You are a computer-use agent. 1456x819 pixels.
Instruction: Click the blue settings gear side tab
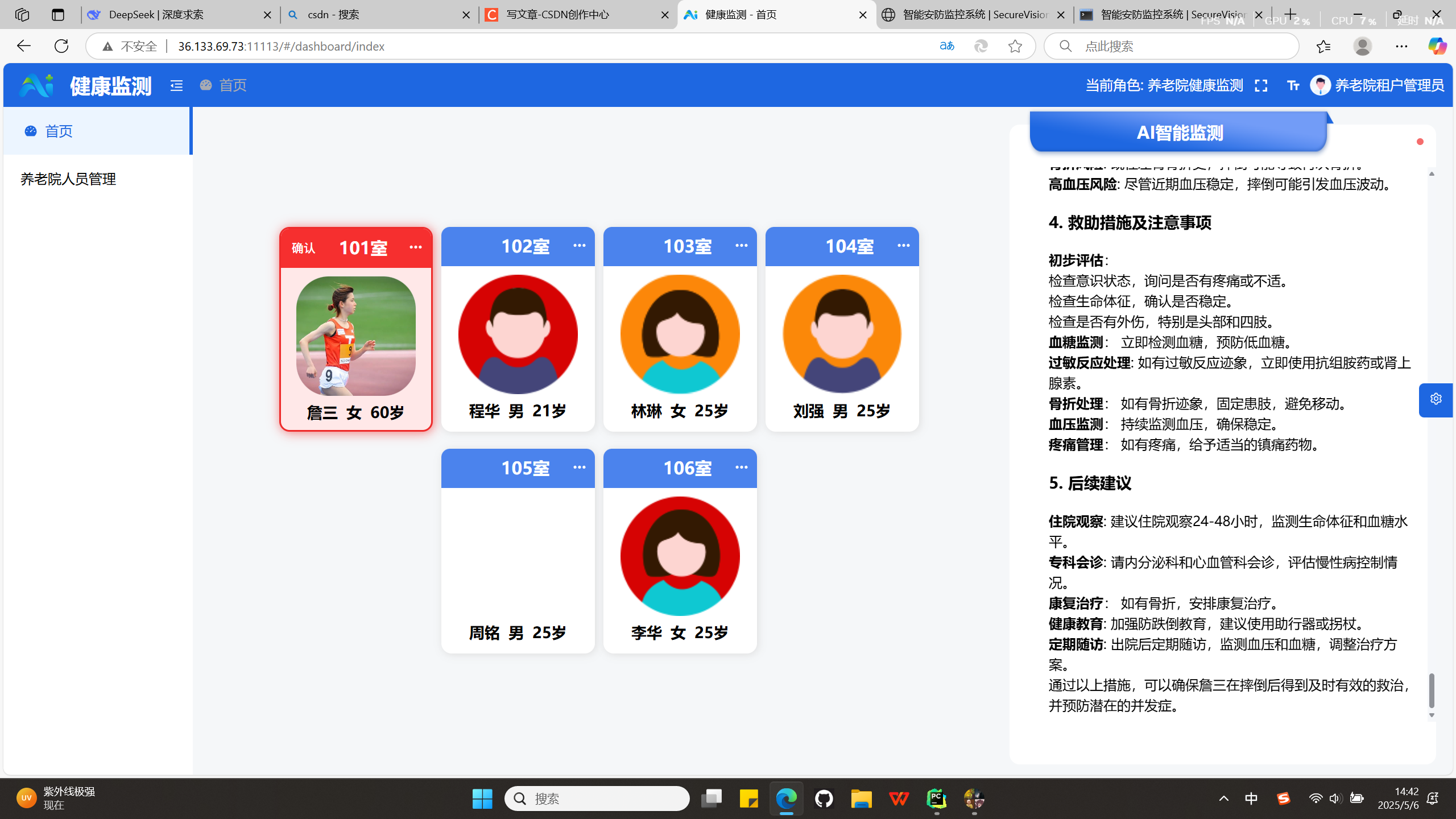[x=1436, y=399]
